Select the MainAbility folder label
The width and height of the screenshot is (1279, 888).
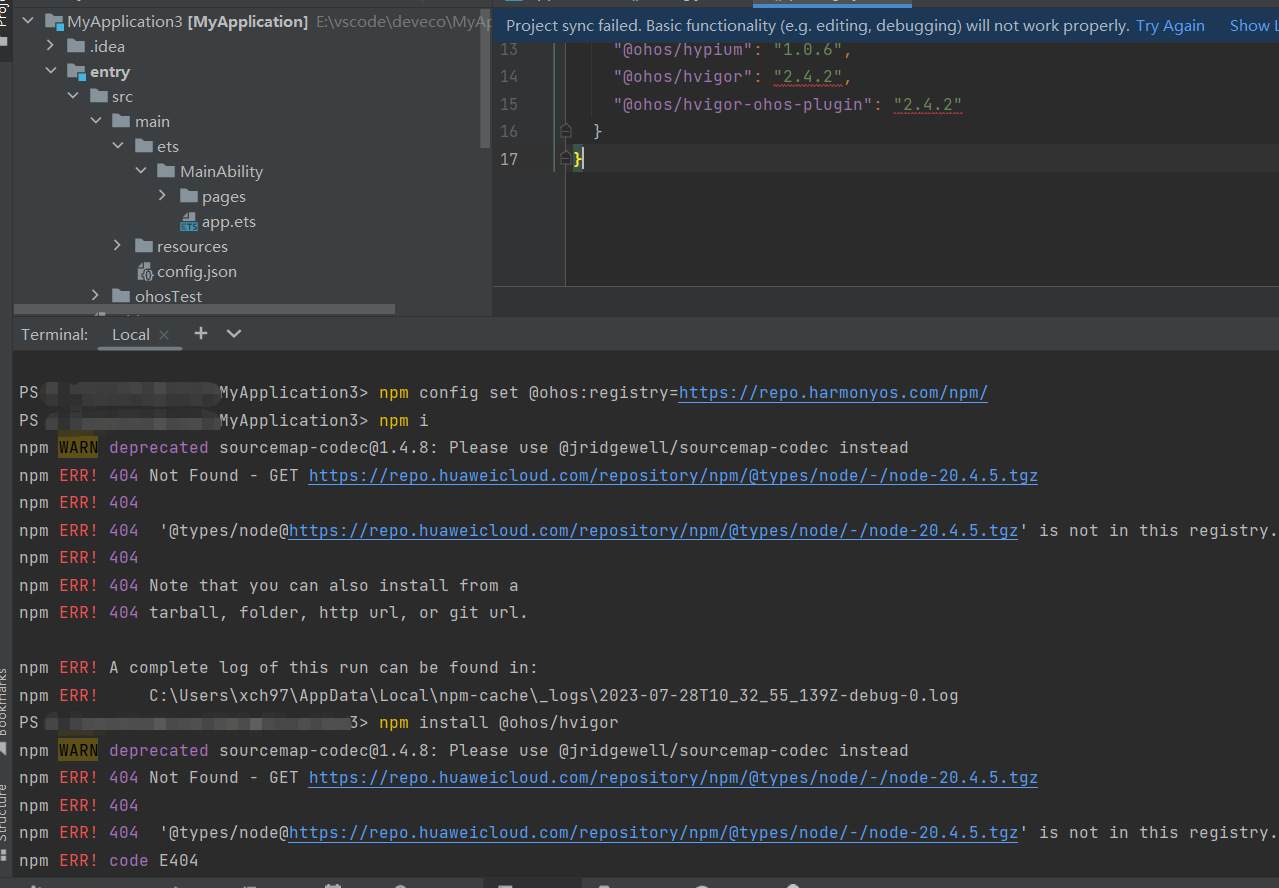coord(222,171)
